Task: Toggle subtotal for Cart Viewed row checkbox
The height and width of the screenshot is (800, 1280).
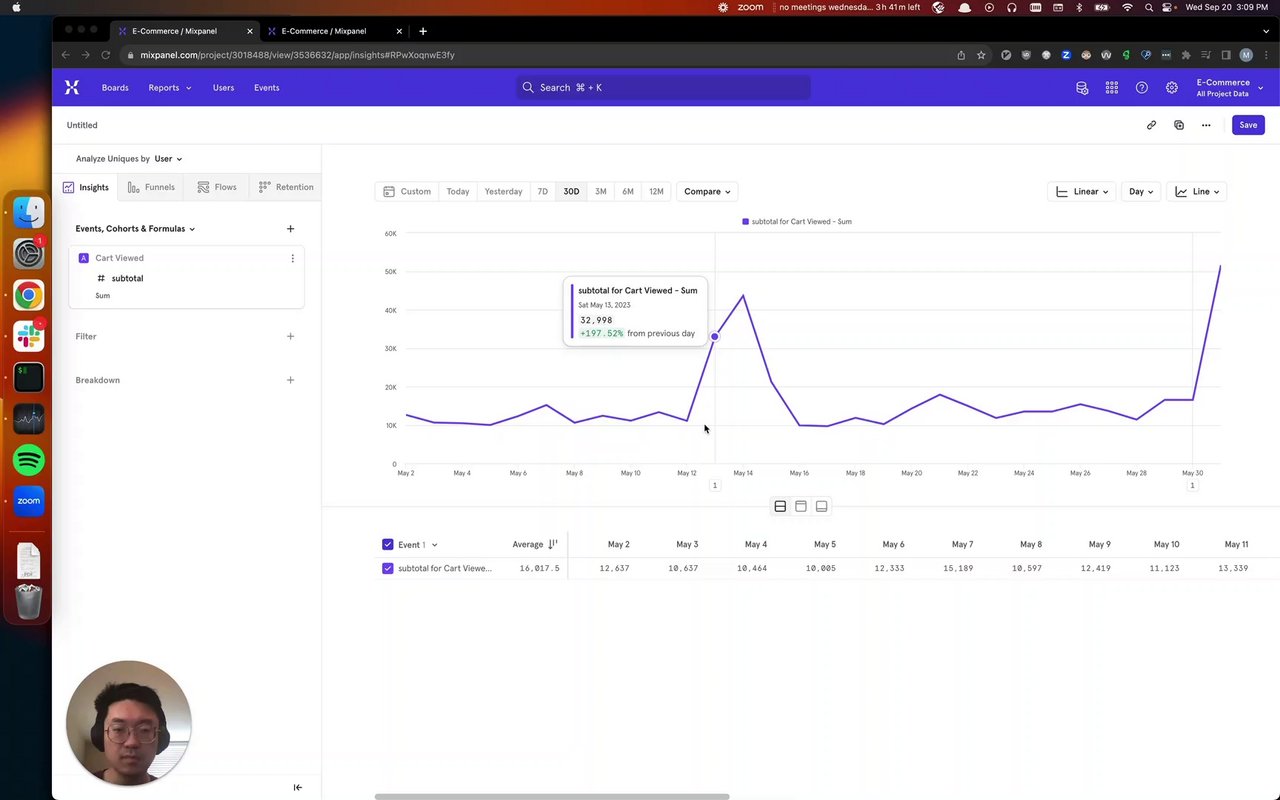Action: click(x=388, y=568)
